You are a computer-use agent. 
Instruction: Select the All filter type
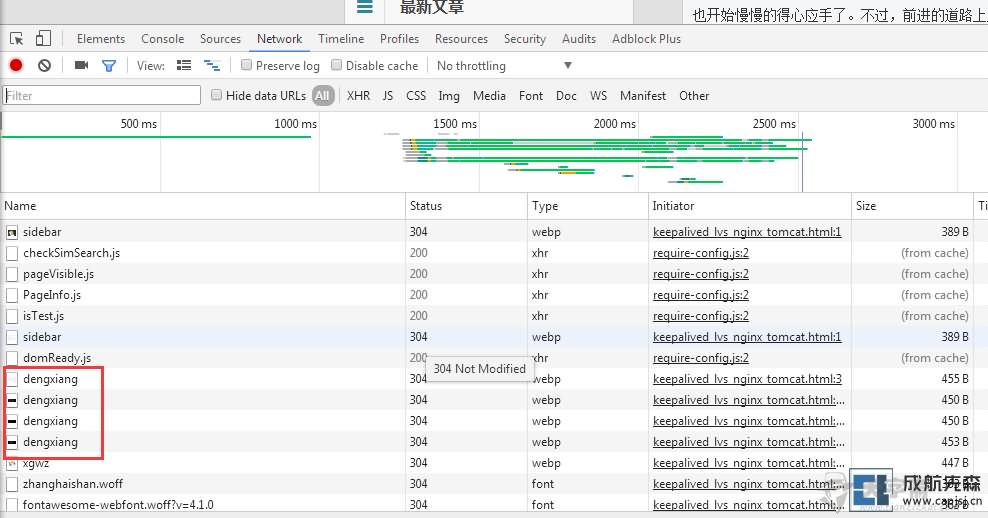323,96
